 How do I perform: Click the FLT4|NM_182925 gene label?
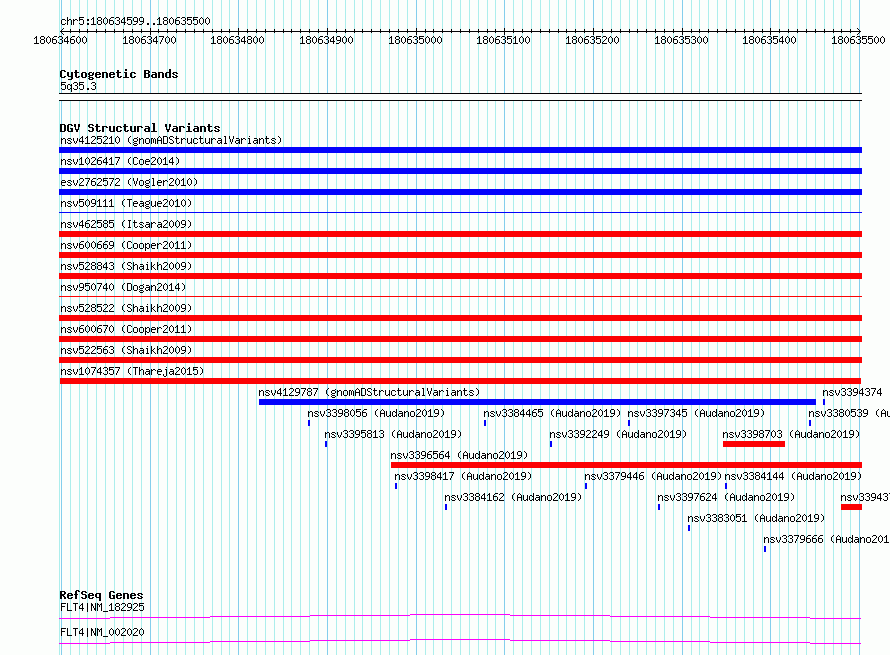102,607
